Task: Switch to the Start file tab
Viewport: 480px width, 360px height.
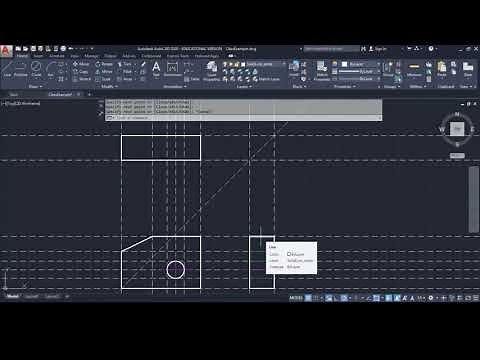Action: click(x=14, y=95)
